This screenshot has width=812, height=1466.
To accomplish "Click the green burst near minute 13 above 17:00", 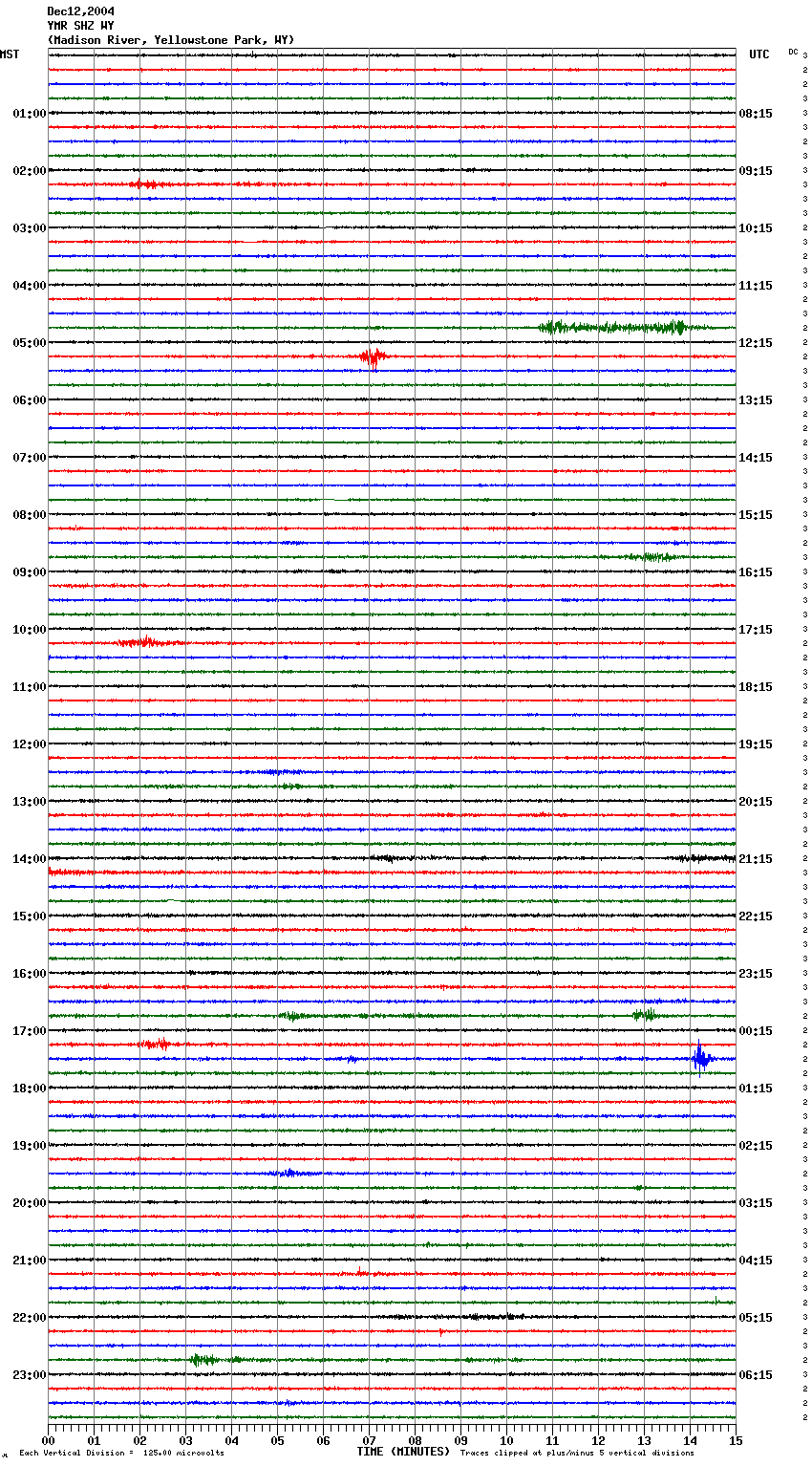I will click(x=645, y=1015).
